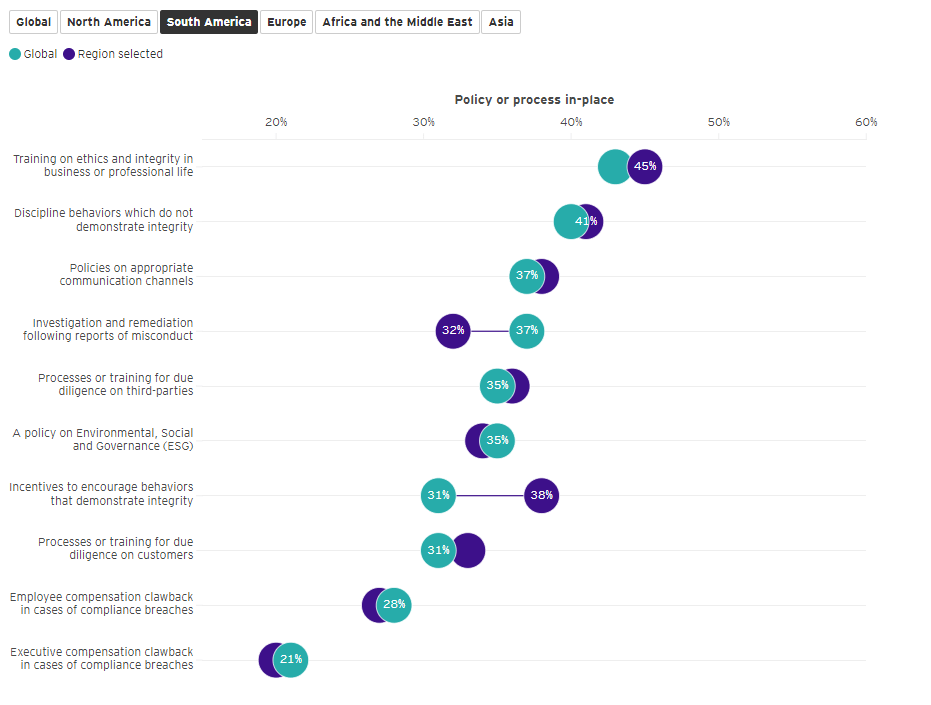This screenshot has width=931, height=705.
Task: Click the 37% teal investigation bubble
Action: [x=527, y=330]
